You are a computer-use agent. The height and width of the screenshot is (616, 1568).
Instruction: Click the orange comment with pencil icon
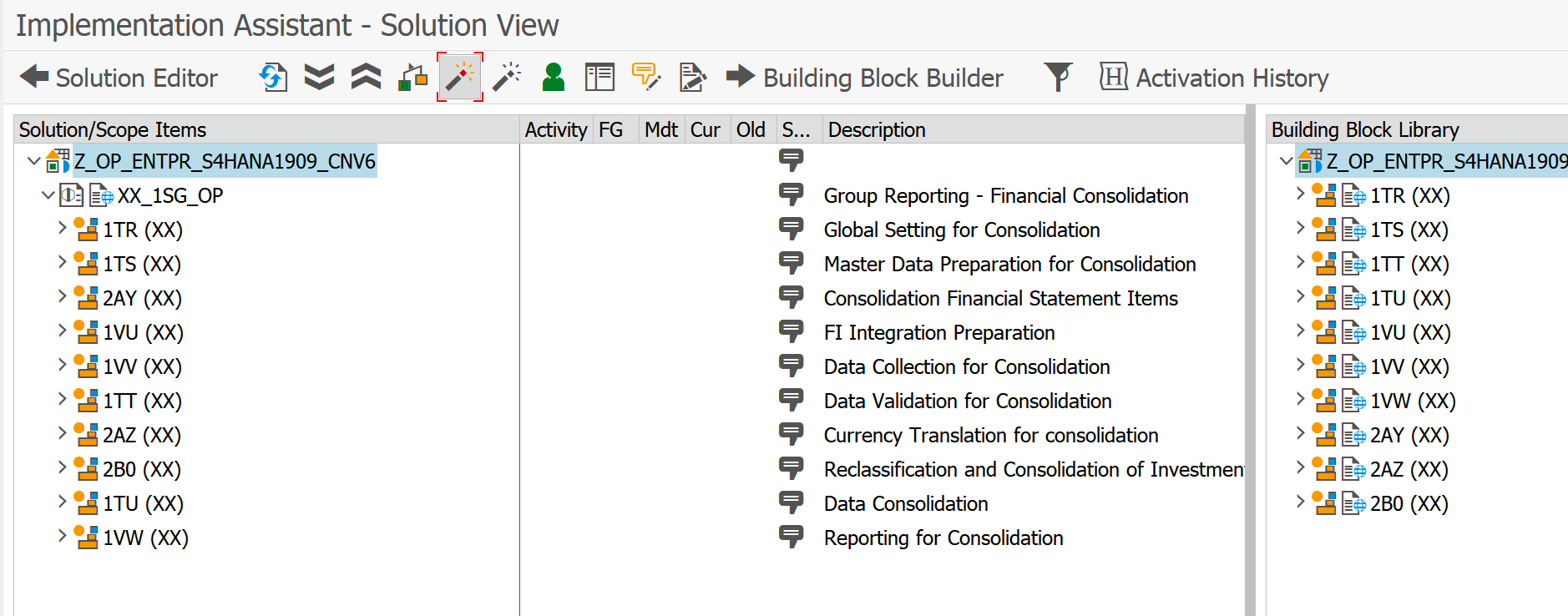645,78
